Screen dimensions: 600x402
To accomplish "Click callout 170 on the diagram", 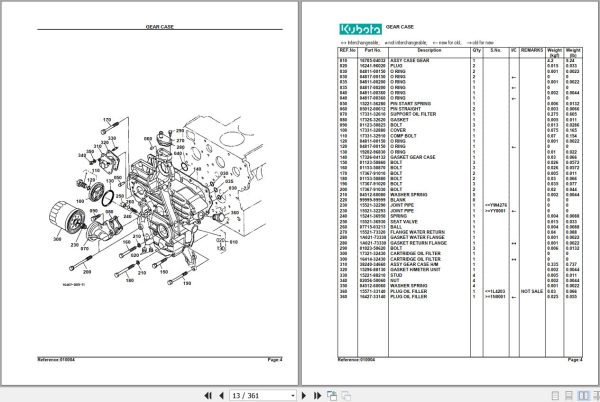I will [107, 120].
